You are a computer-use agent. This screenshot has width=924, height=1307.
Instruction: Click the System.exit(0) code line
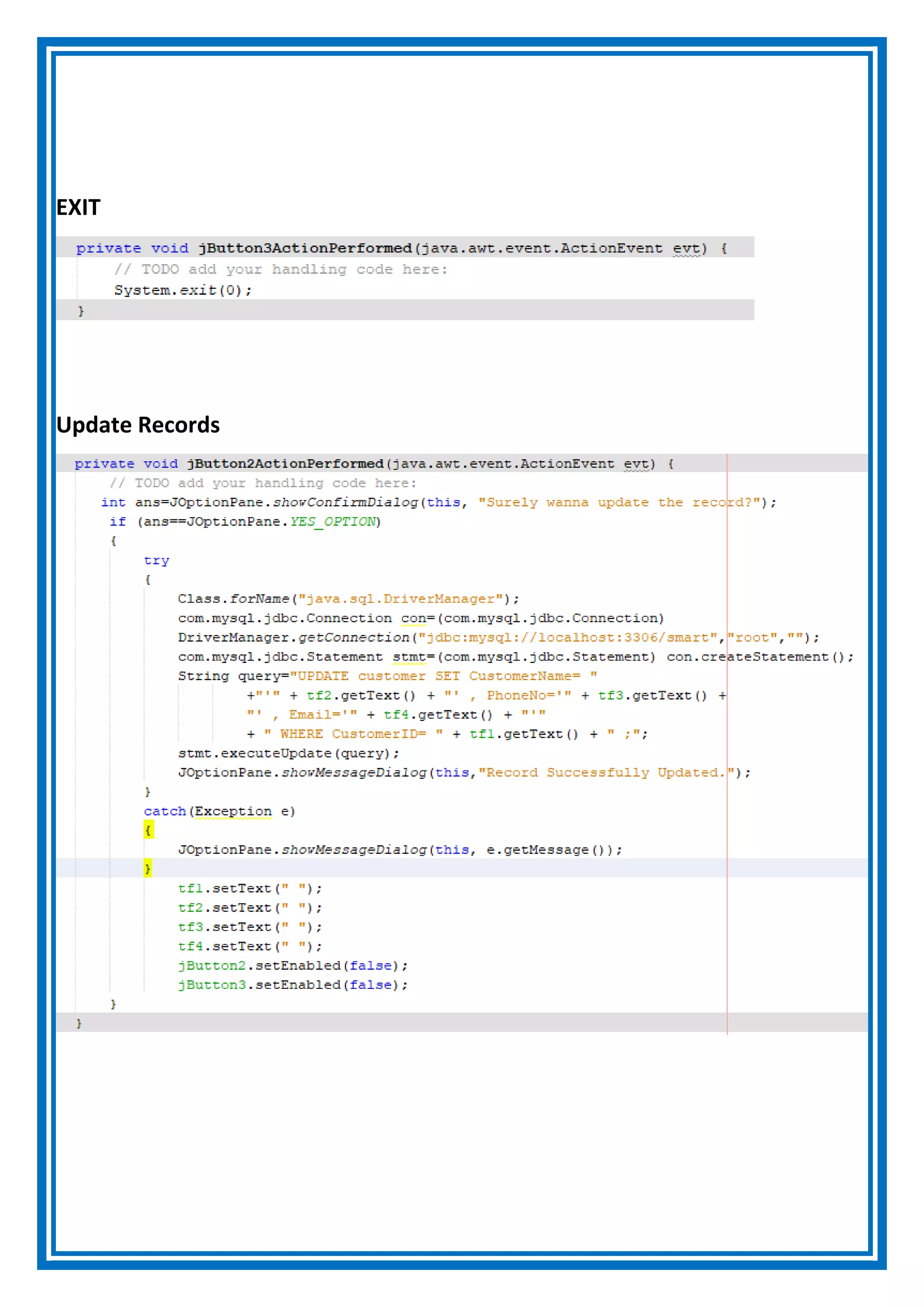[183, 290]
